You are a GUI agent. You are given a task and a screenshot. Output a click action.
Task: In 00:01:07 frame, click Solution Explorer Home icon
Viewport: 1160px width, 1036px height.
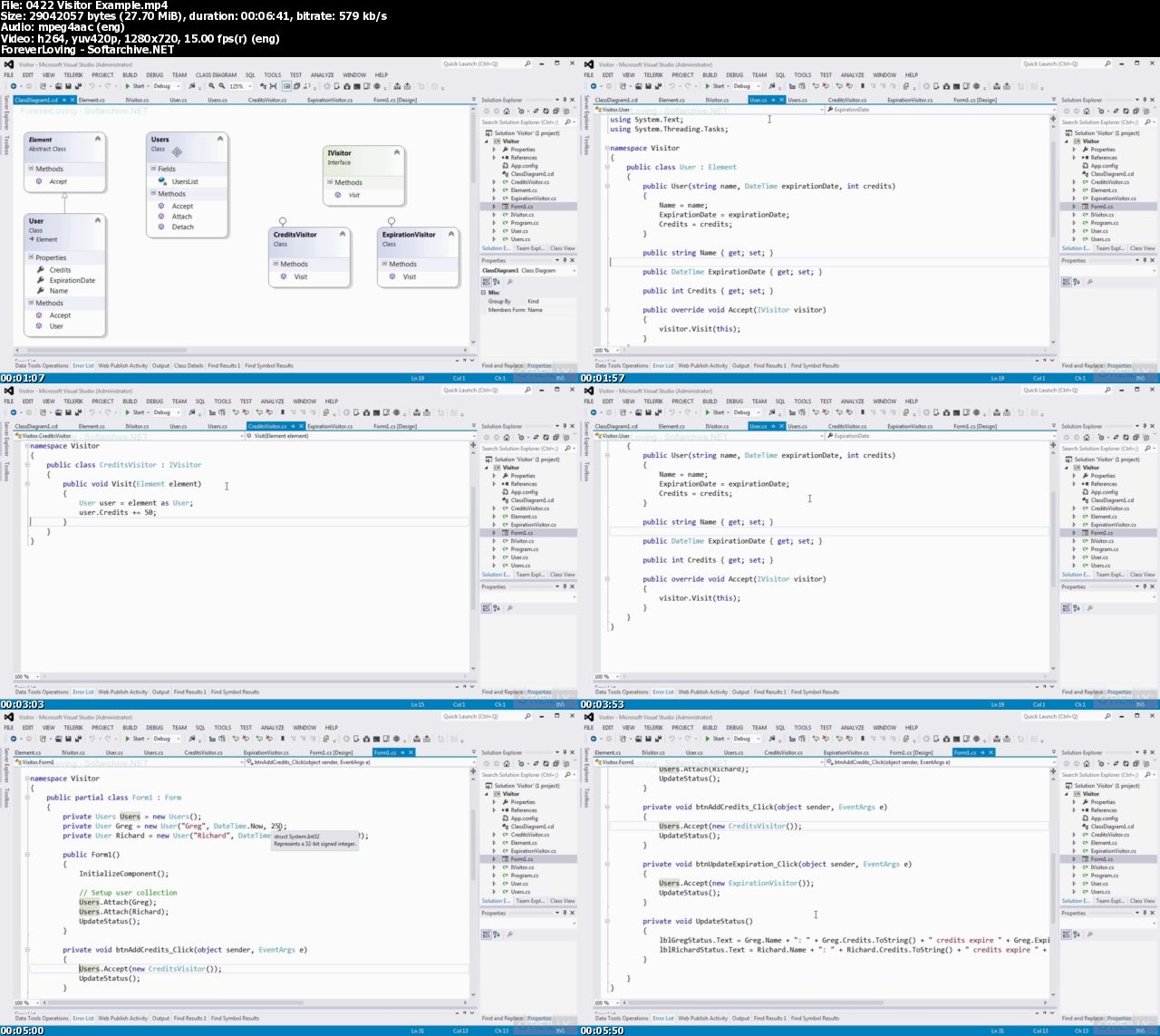coord(507,111)
